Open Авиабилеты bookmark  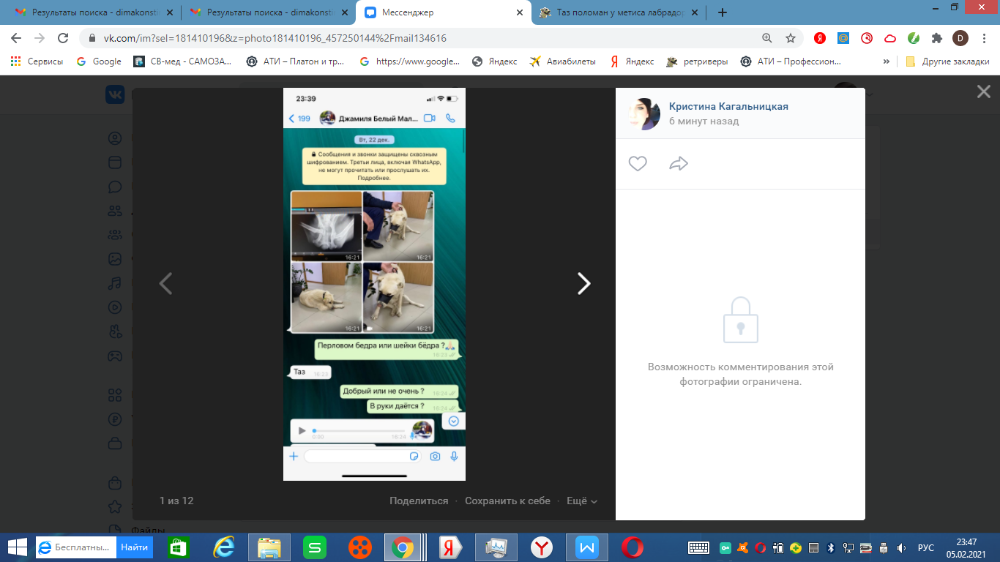coord(562,61)
